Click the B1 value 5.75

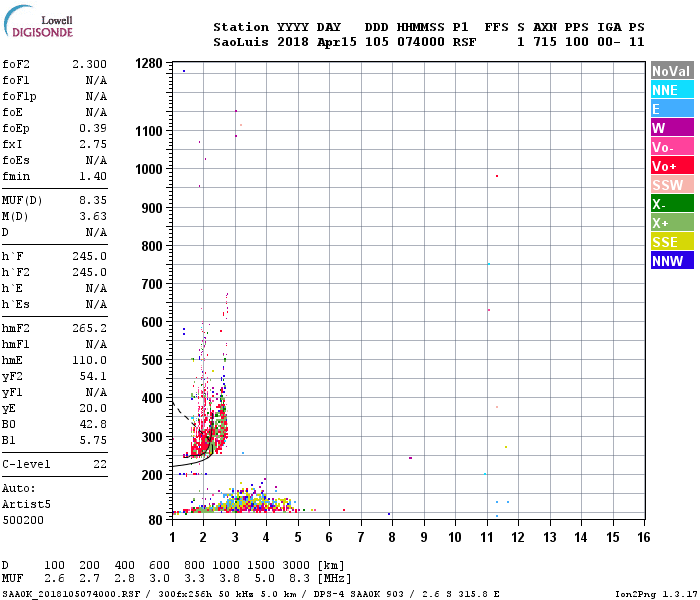(93, 441)
